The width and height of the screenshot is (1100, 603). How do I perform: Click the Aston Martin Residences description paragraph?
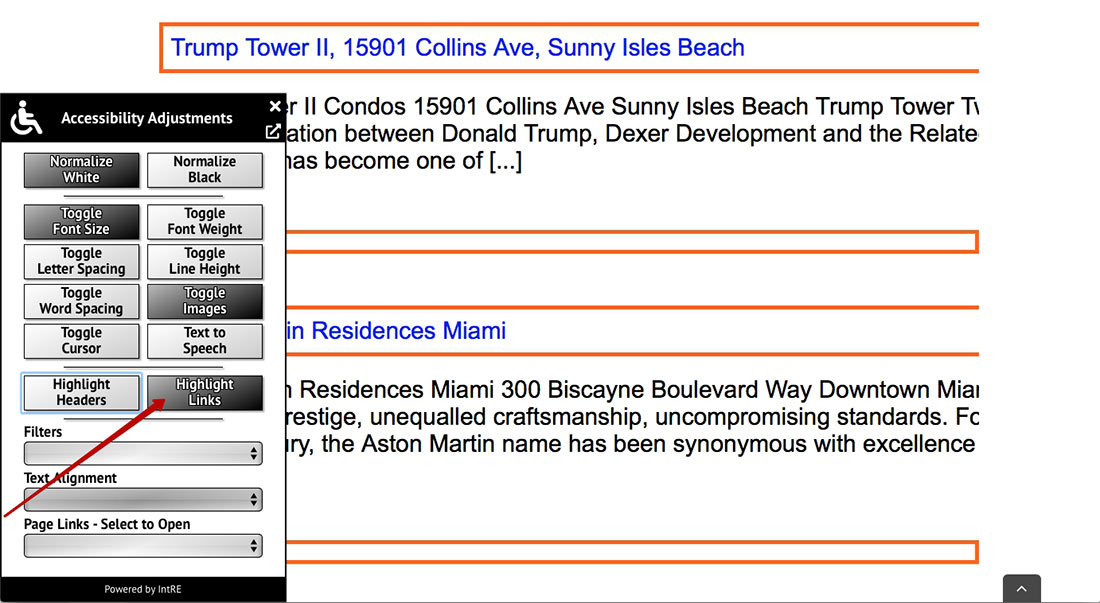pyautogui.click(x=632, y=417)
